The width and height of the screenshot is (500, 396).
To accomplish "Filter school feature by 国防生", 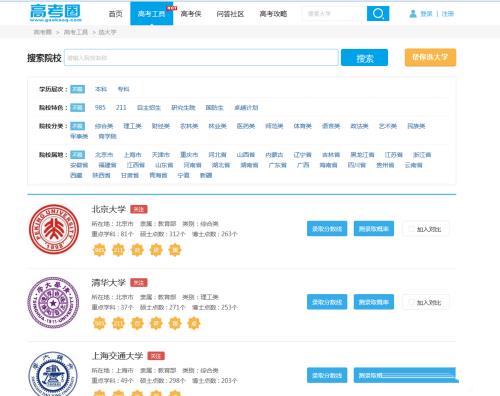I will coord(214,108).
